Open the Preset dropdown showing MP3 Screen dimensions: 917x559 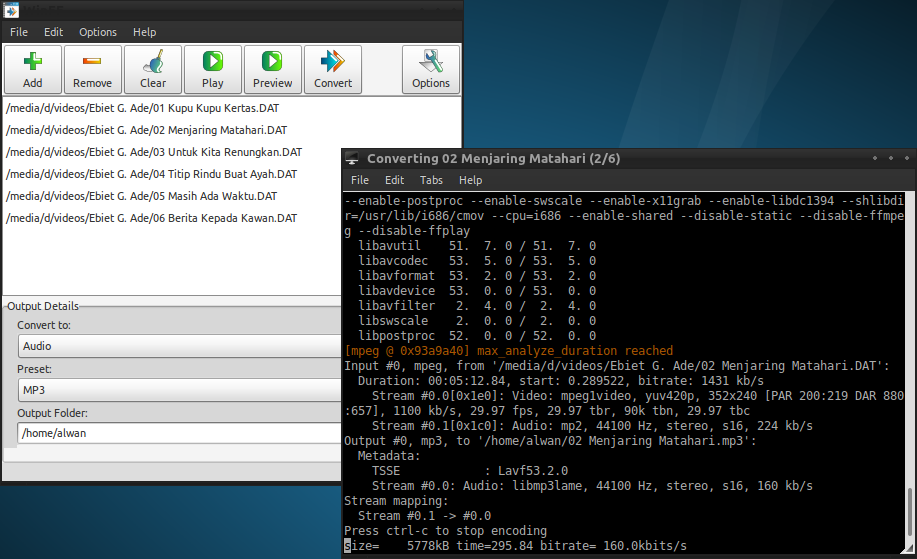180,390
